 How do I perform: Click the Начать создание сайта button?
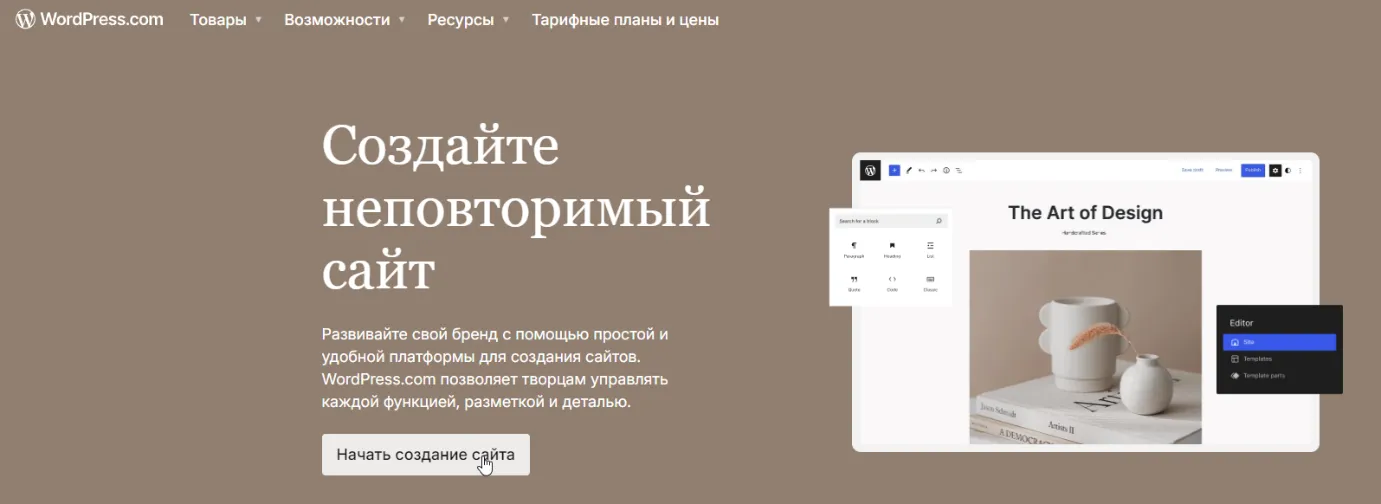425,455
